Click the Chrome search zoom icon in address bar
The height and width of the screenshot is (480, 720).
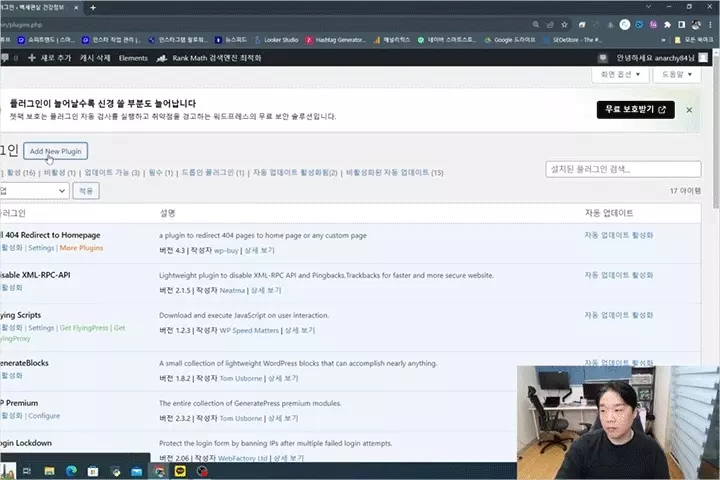coord(536,25)
